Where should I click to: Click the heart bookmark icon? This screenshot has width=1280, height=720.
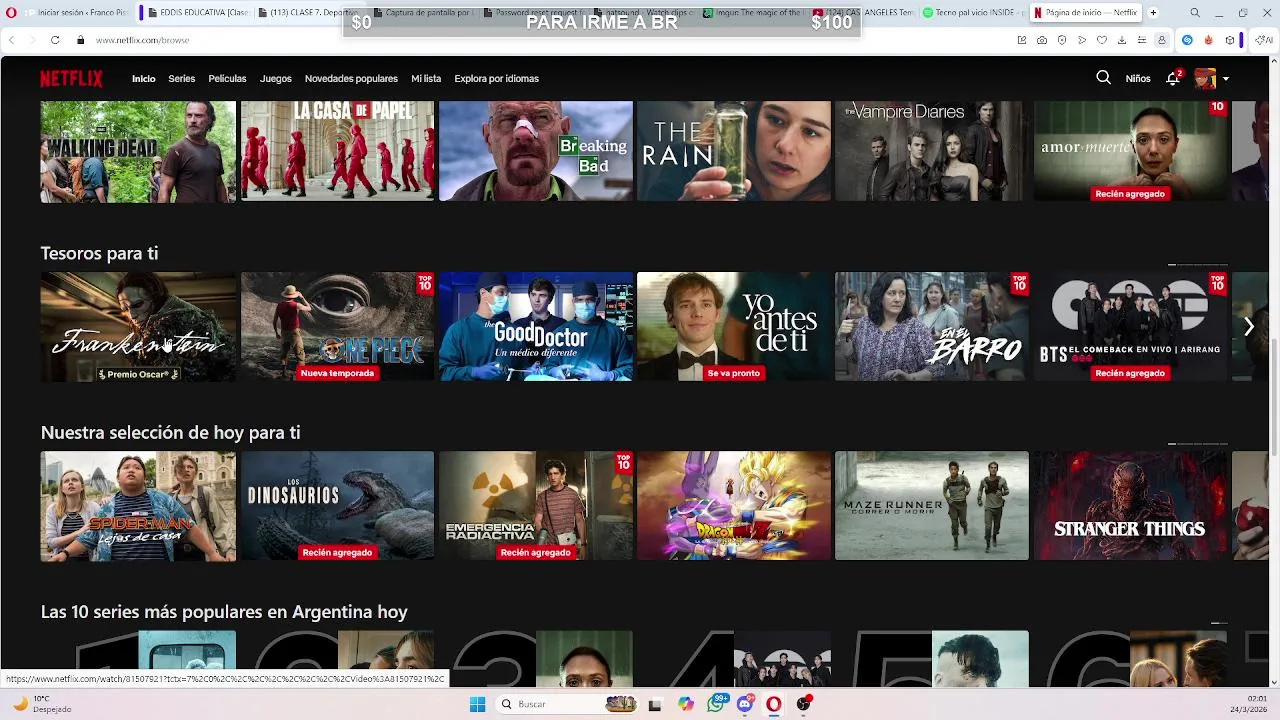coord(1102,40)
